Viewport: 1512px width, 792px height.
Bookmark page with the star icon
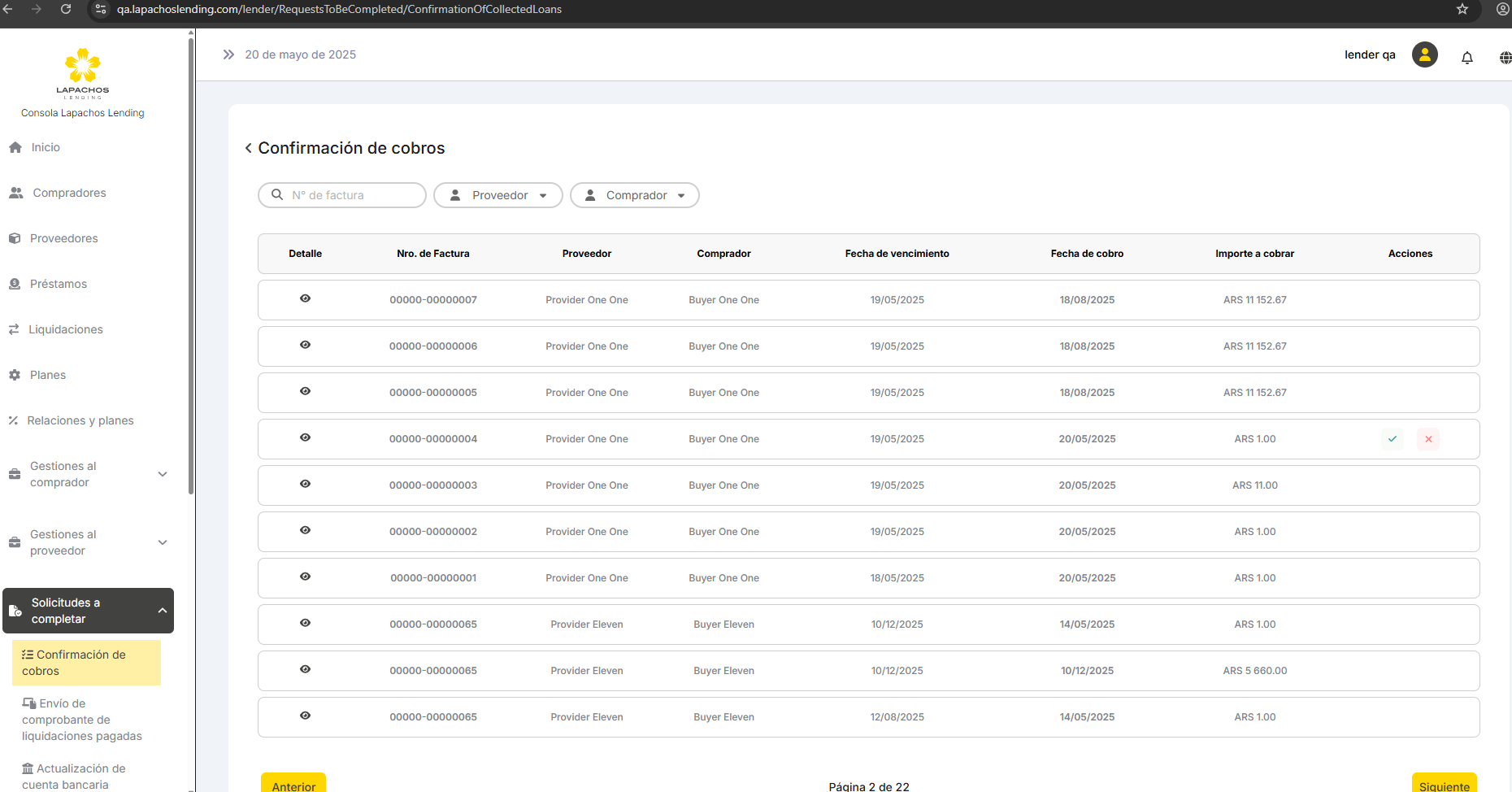point(1462,9)
